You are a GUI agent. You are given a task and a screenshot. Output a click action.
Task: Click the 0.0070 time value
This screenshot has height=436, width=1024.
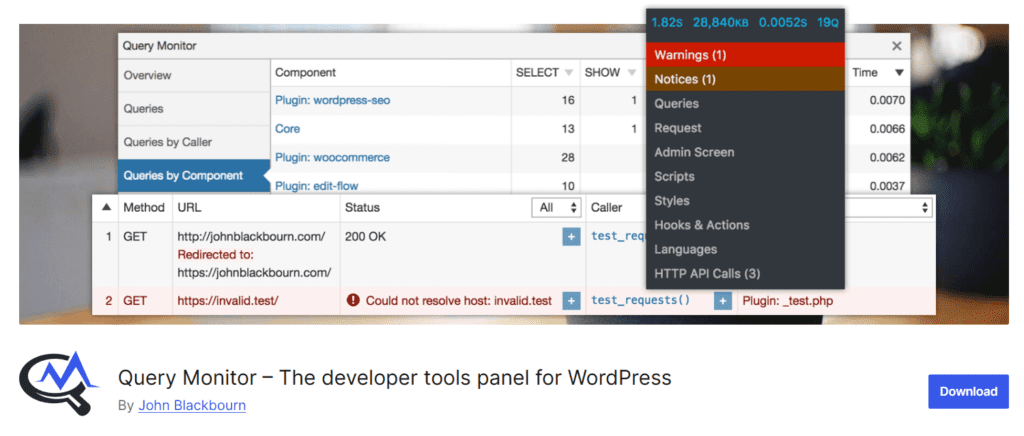(x=887, y=101)
